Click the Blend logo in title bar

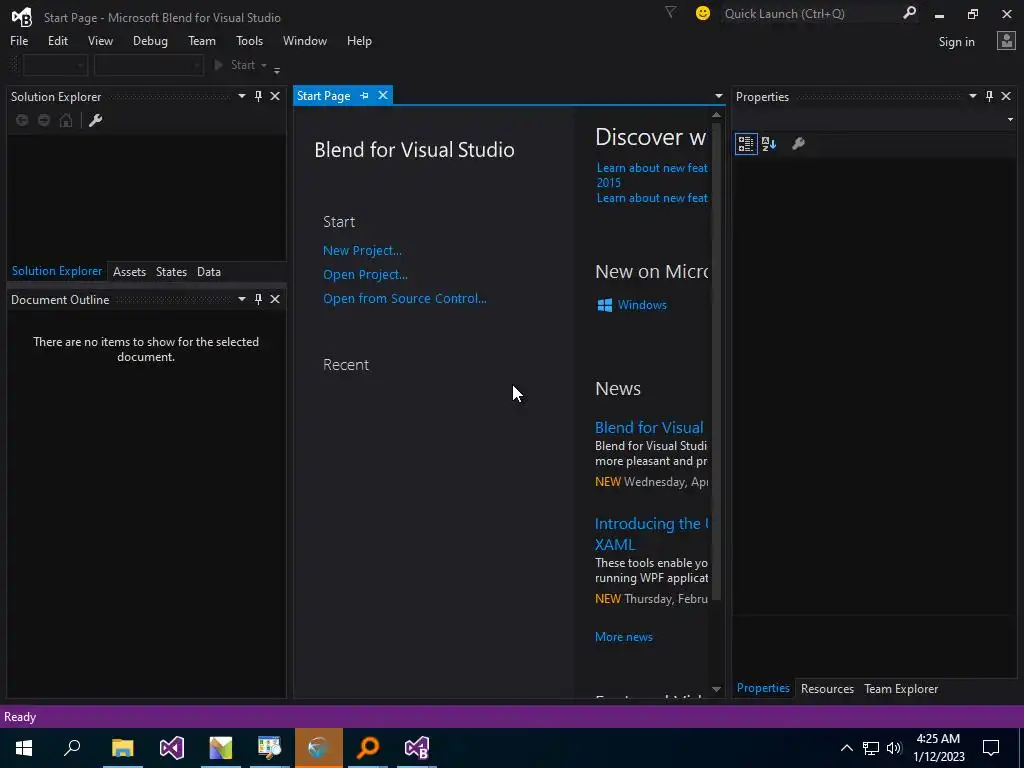(x=22, y=17)
